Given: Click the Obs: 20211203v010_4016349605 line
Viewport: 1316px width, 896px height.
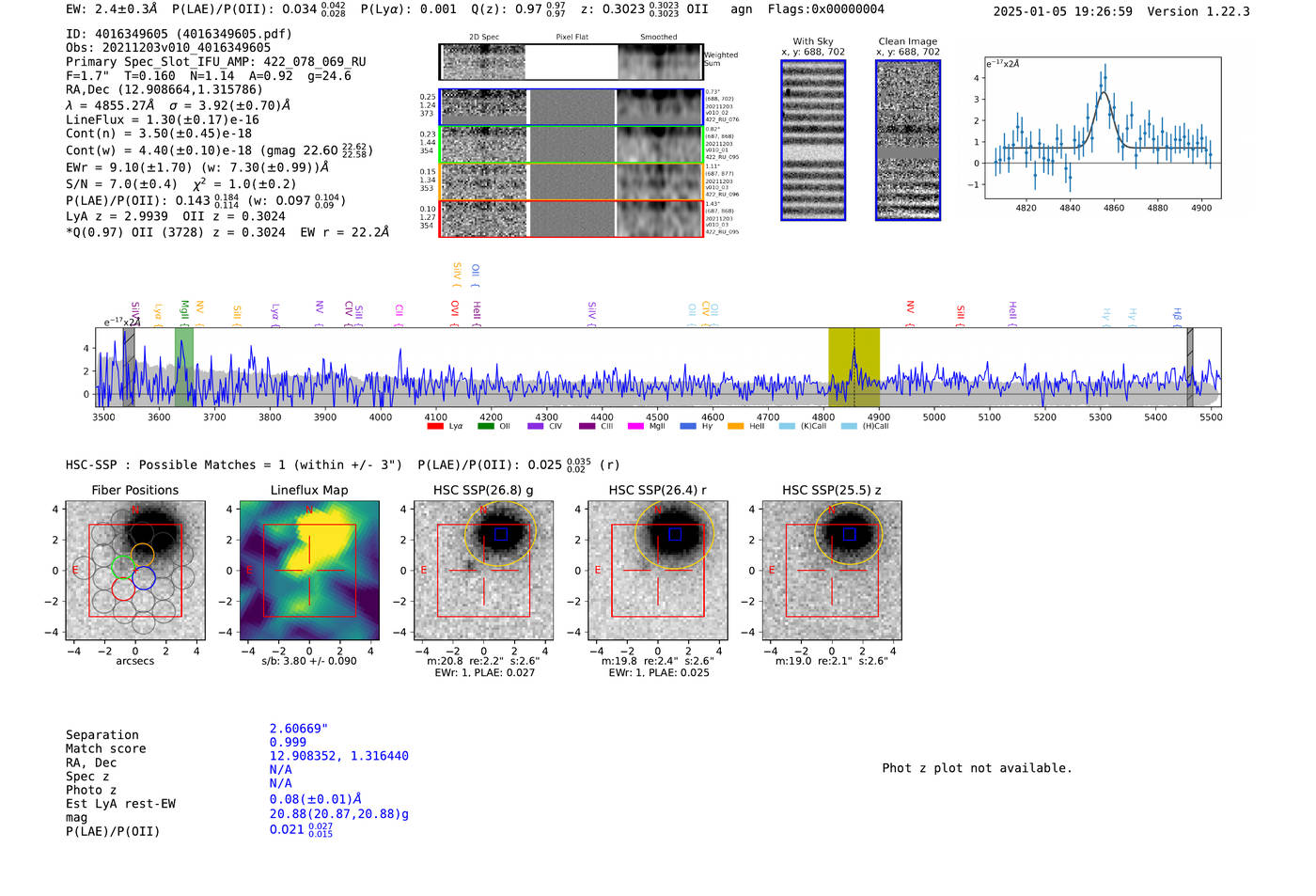Looking at the screenshot, I should tap(168, 48).
